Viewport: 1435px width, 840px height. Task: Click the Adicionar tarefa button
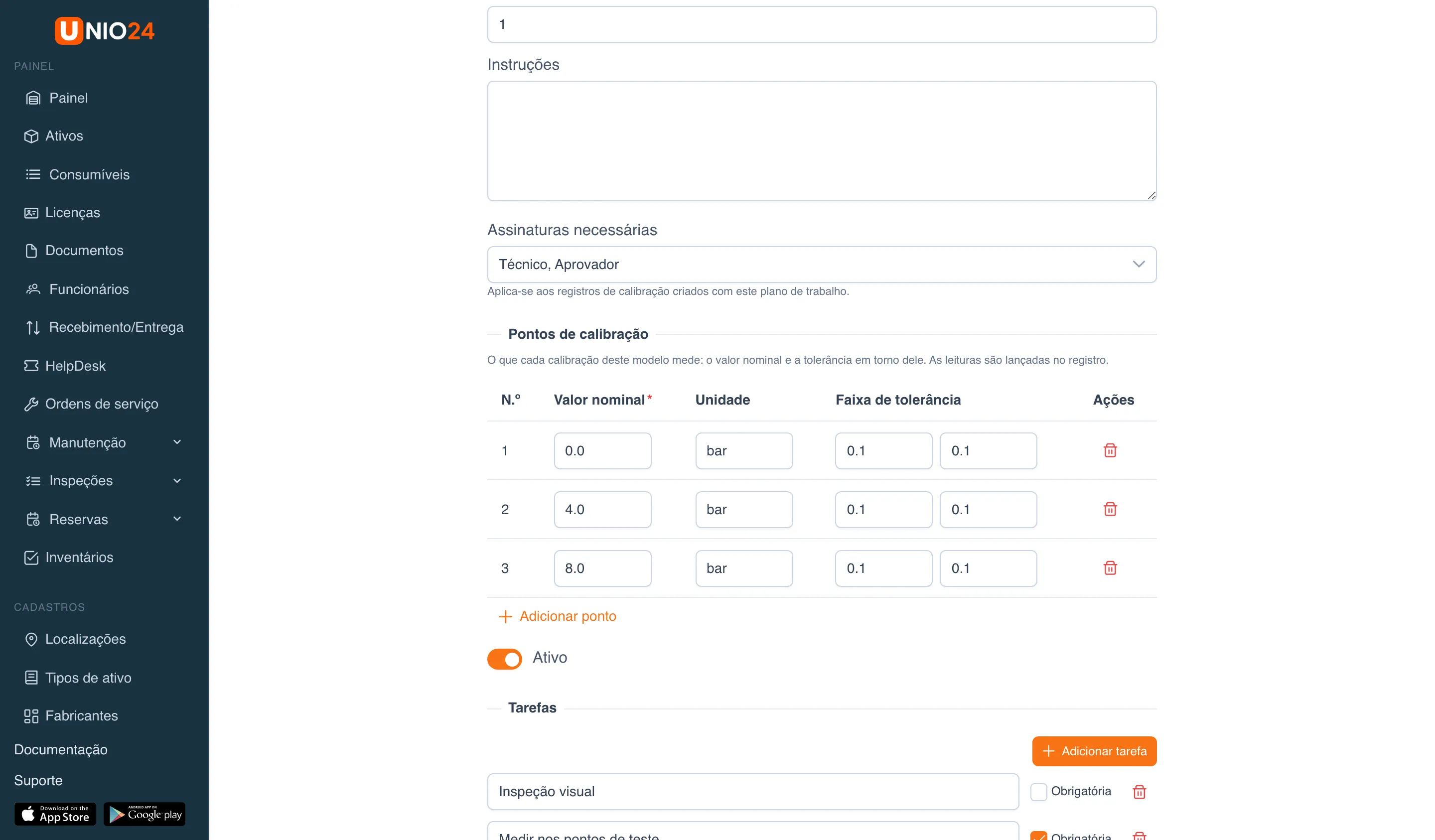1094,751
